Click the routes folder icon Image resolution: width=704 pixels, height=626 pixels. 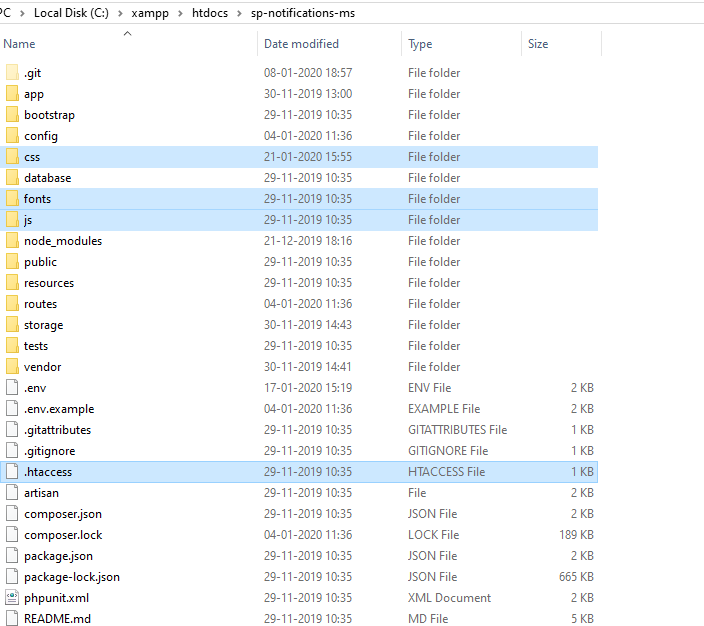point(12,304)
